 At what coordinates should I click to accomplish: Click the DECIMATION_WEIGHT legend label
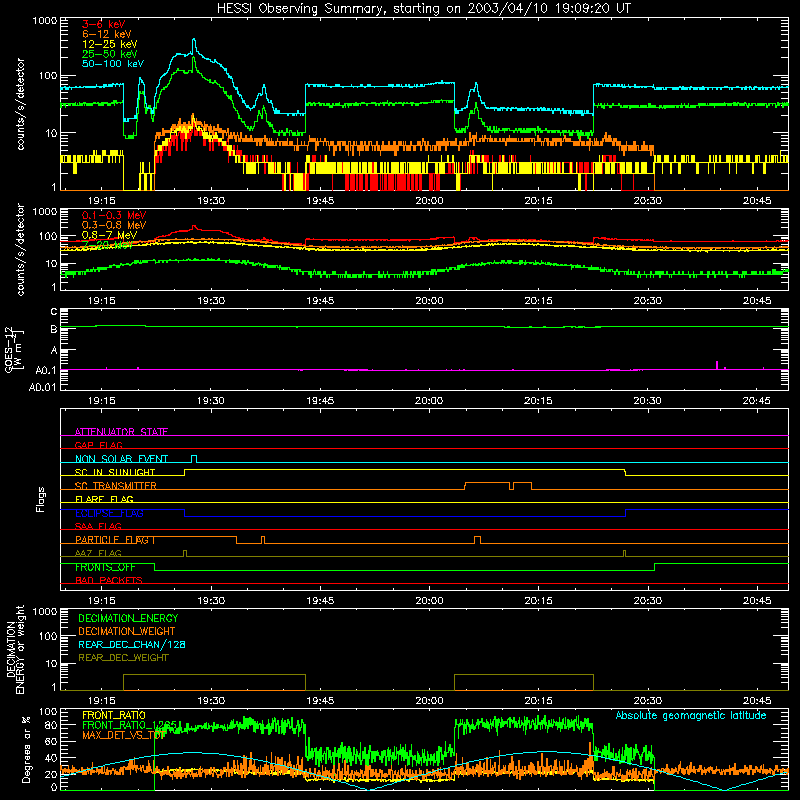point(127,632)
